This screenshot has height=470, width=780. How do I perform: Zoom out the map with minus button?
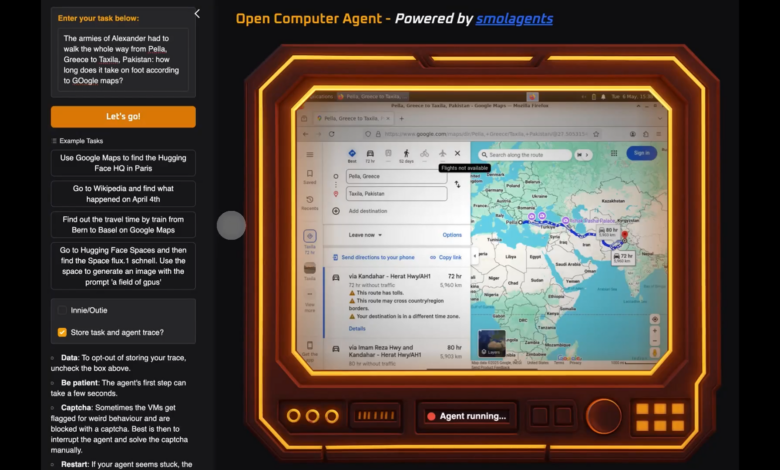pos(655,341)
